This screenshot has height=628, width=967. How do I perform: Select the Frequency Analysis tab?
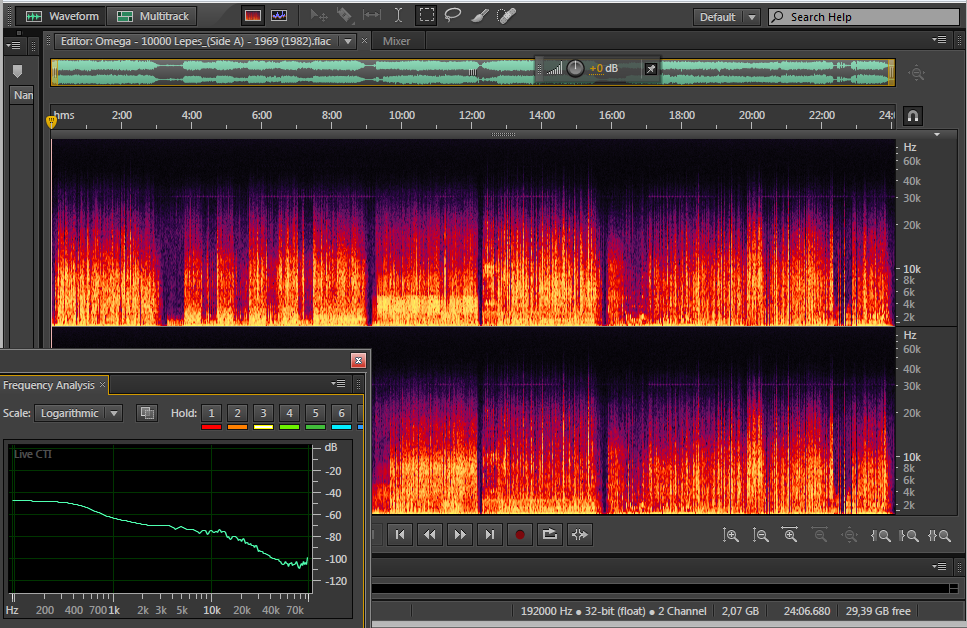click(x=49, y=385)
